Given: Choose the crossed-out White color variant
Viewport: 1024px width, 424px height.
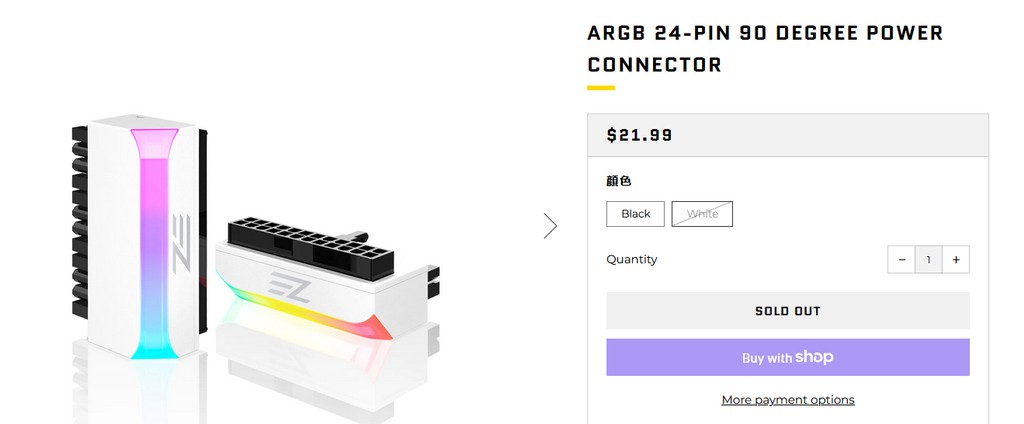Looking at the screenshot, I should tap(702, 214).
